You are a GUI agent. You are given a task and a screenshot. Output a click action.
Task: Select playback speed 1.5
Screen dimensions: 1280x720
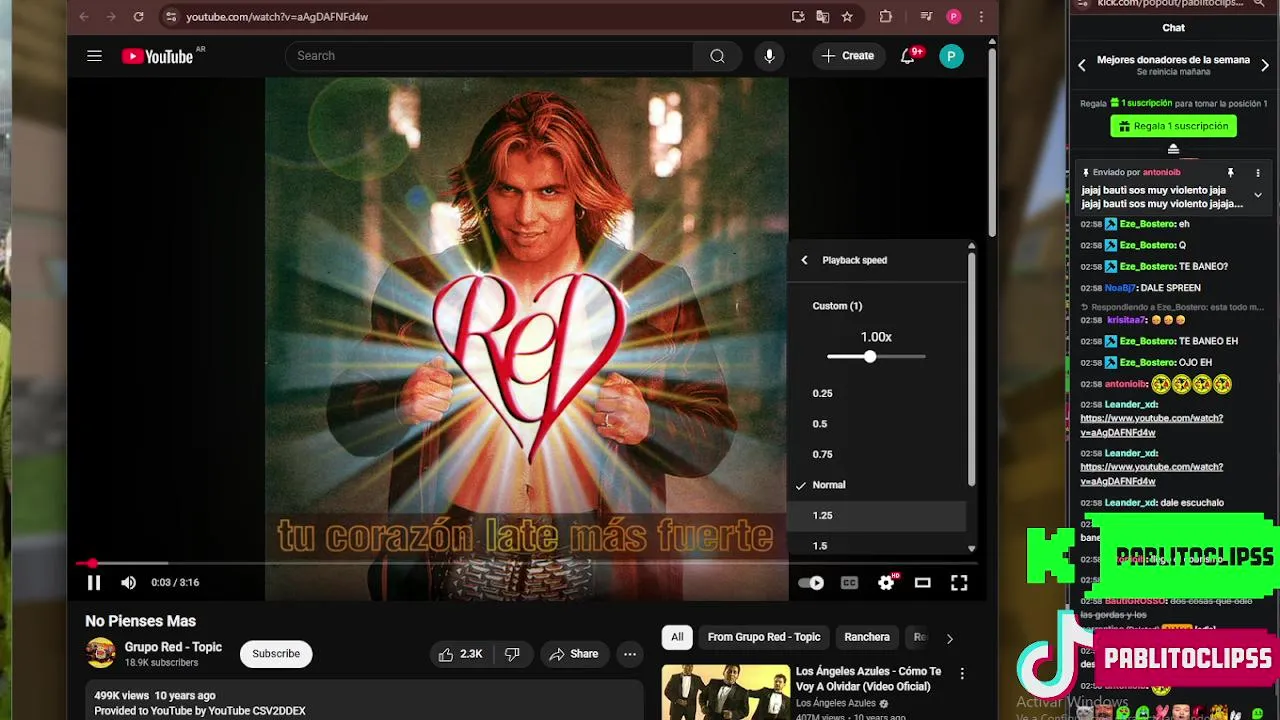pos(876,546)
